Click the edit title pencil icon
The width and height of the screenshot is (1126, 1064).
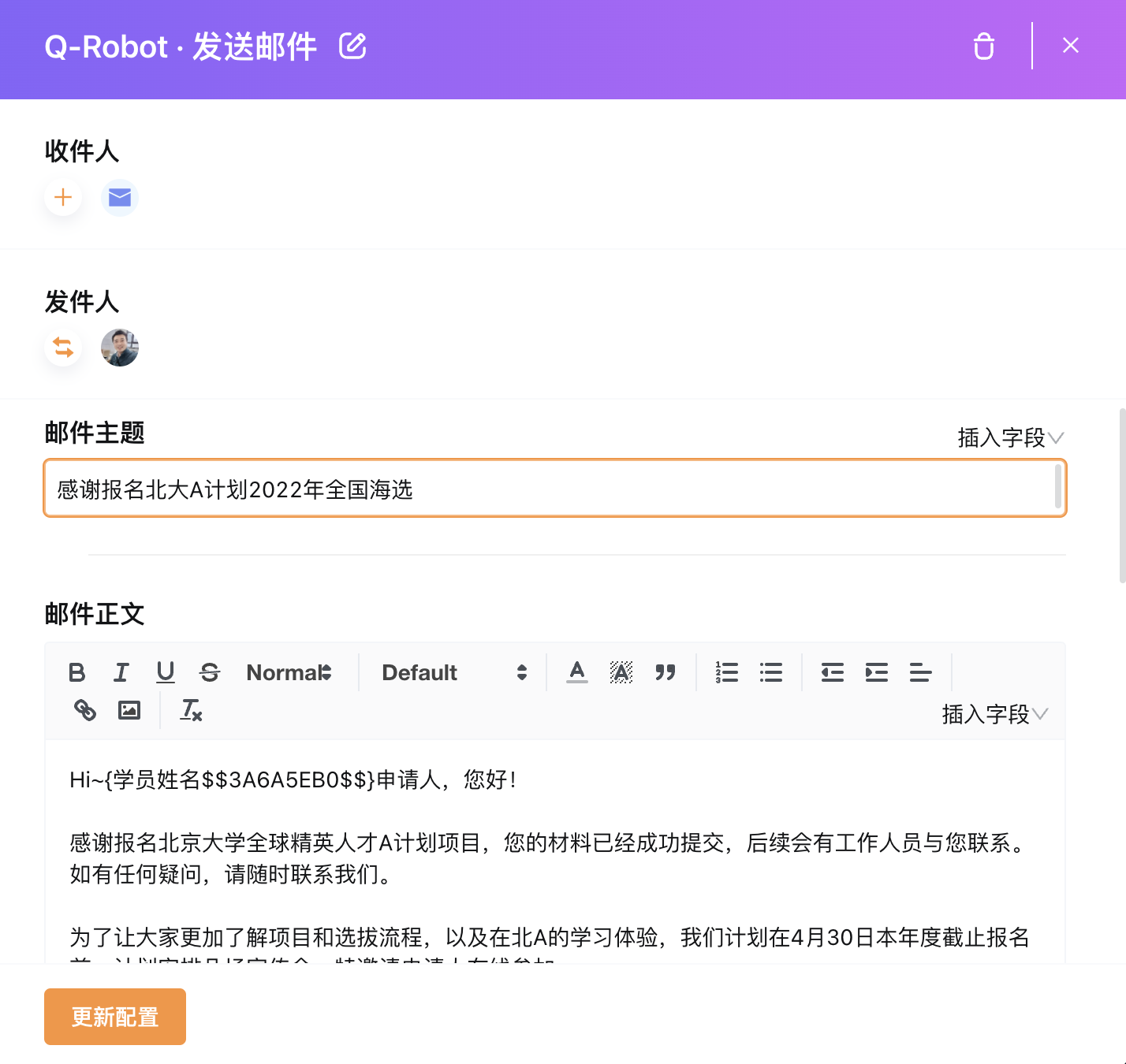click(352, 46)
